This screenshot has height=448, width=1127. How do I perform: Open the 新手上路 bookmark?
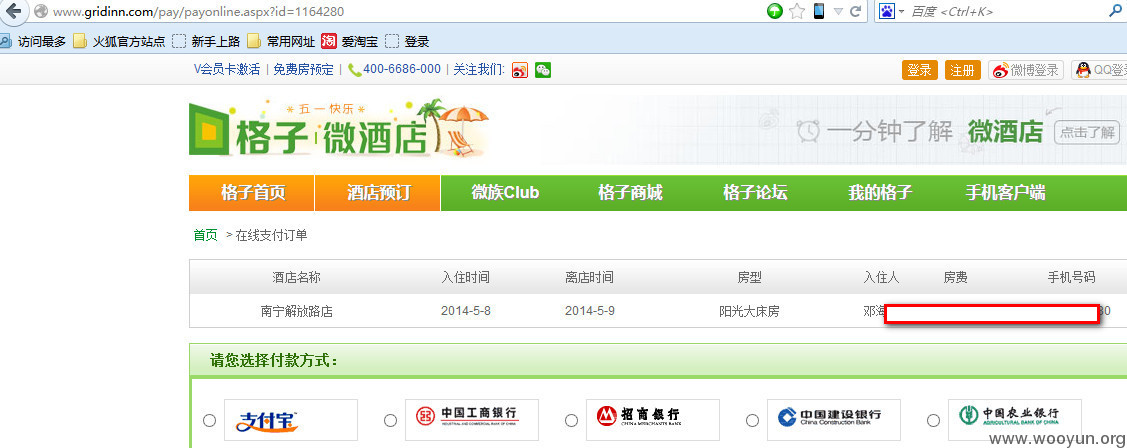206,42
